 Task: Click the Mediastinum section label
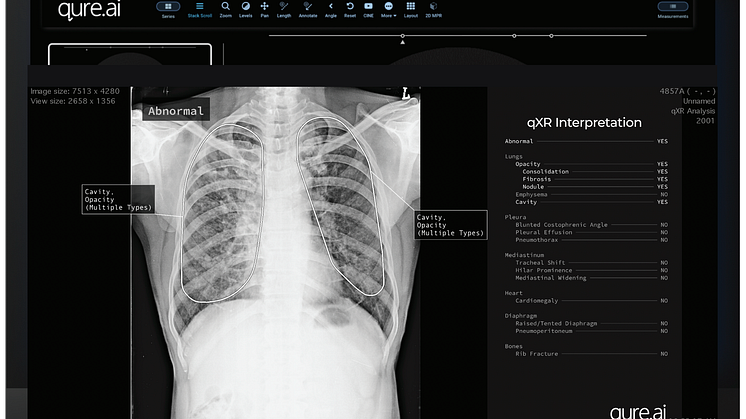point(524,255)
